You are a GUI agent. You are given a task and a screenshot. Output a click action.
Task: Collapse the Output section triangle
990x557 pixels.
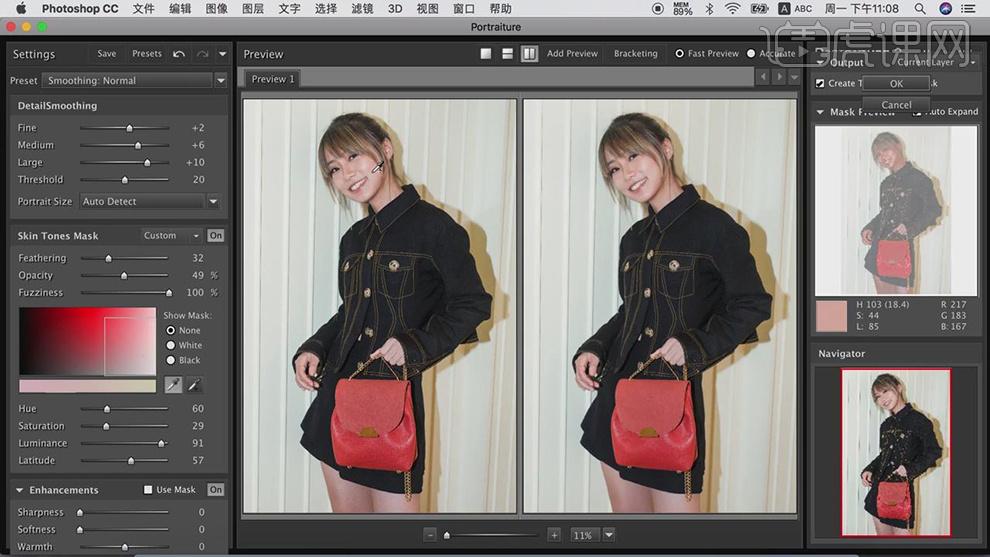coord(820,63)
